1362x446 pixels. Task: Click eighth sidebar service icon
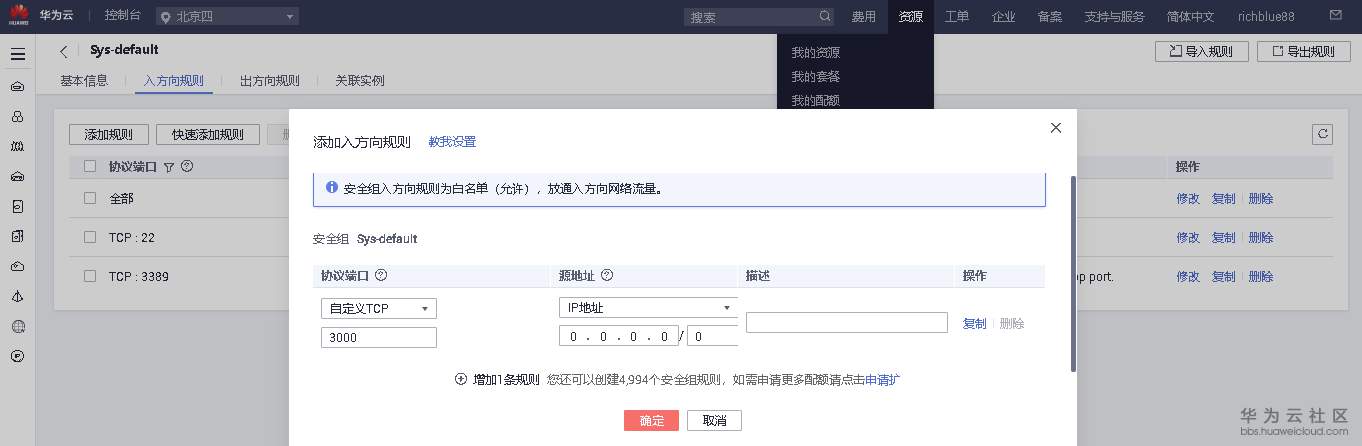[x=18, y=296]
